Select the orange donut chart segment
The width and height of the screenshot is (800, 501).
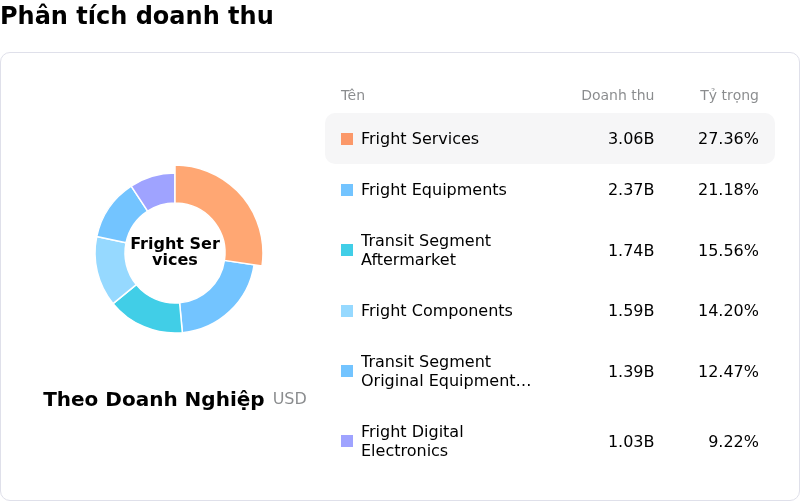point(230,209)
